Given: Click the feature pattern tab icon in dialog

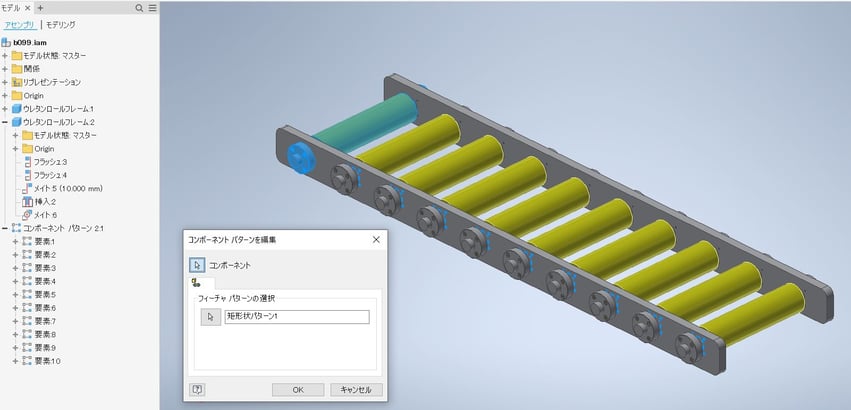Looking at the screenshot, I should click(x=196, y=283).
